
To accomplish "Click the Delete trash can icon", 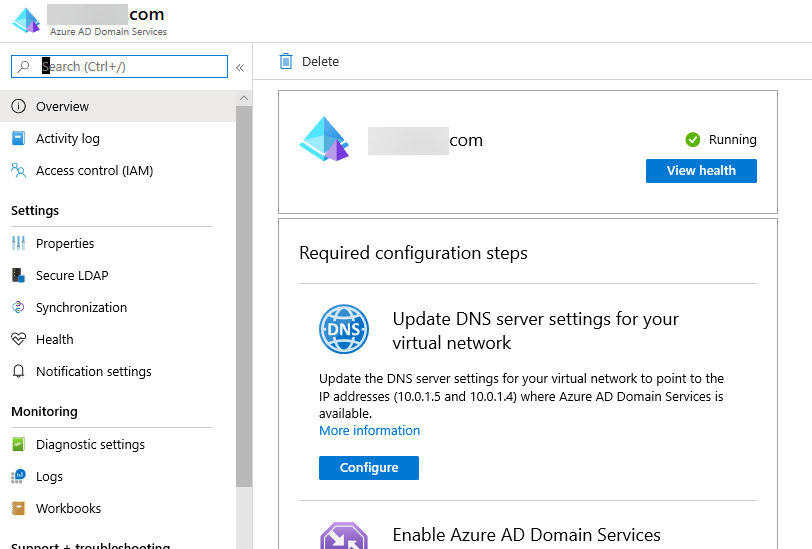I will coord(287,61).
